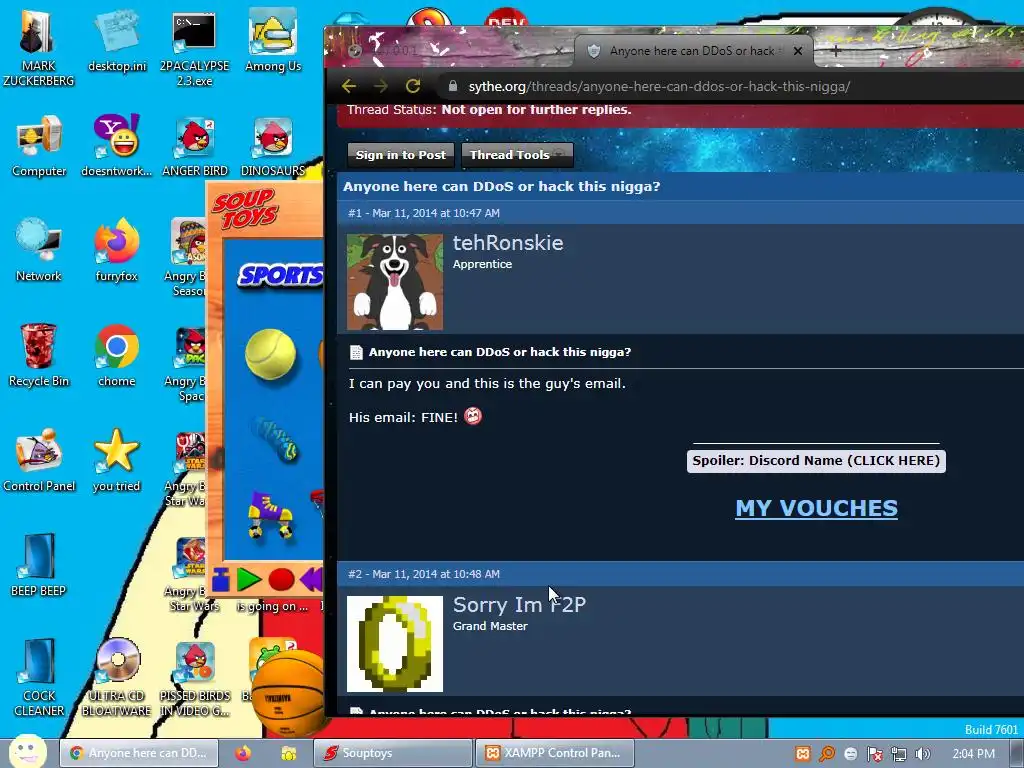The width and height of the screenshot is (1024, 768).
Task: Click the blue weight icon in Souptoys
Action: (221, 579)
